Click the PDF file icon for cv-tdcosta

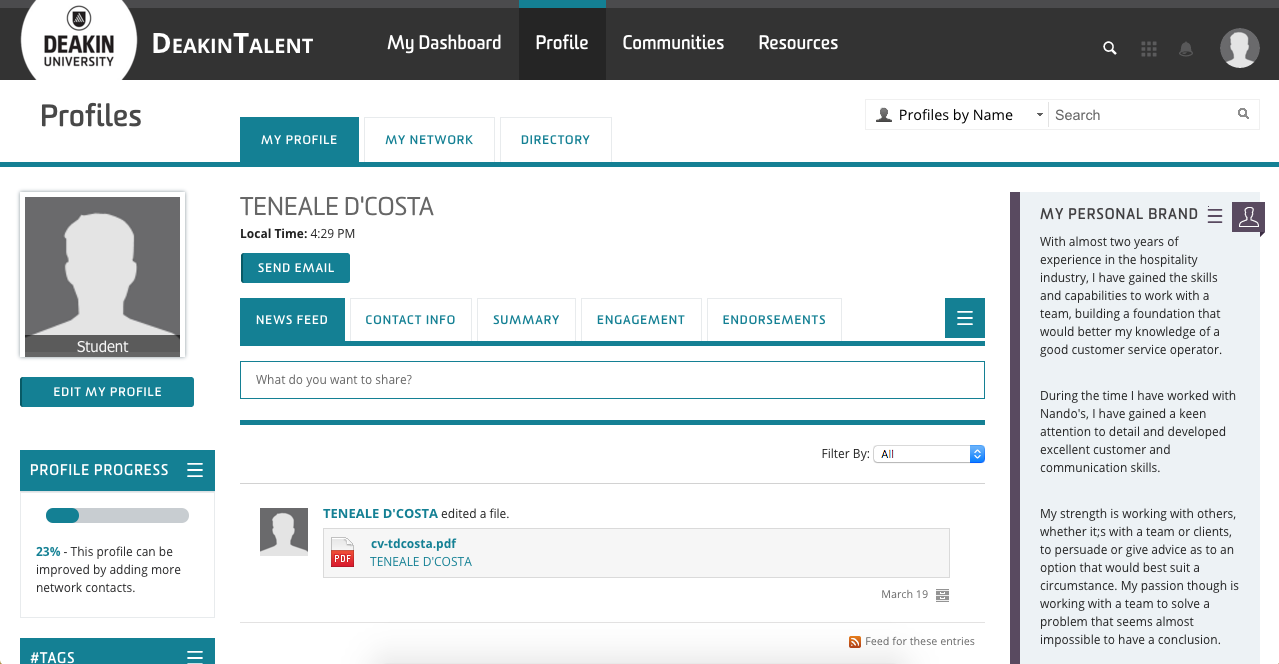coord(343,553)
